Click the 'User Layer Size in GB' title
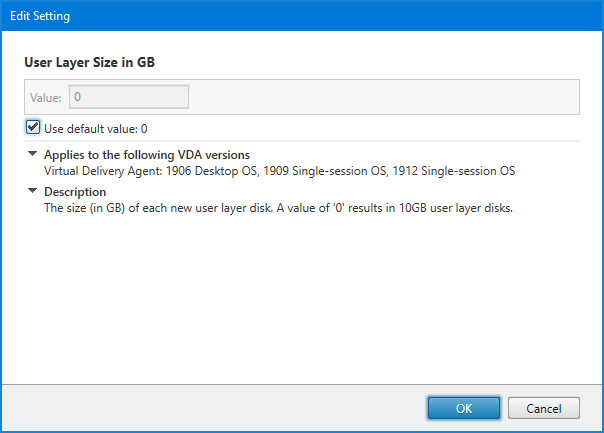This screenshot has height=433, width=604. click(89, 62)
